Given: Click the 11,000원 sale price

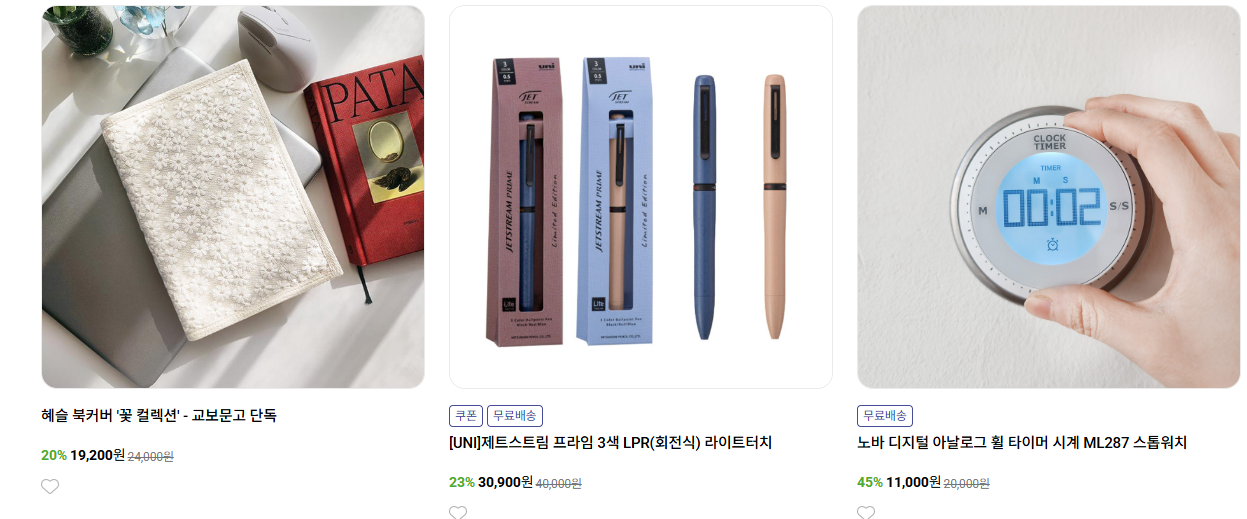Looking at the screenshot, I should tap(913, 483).
